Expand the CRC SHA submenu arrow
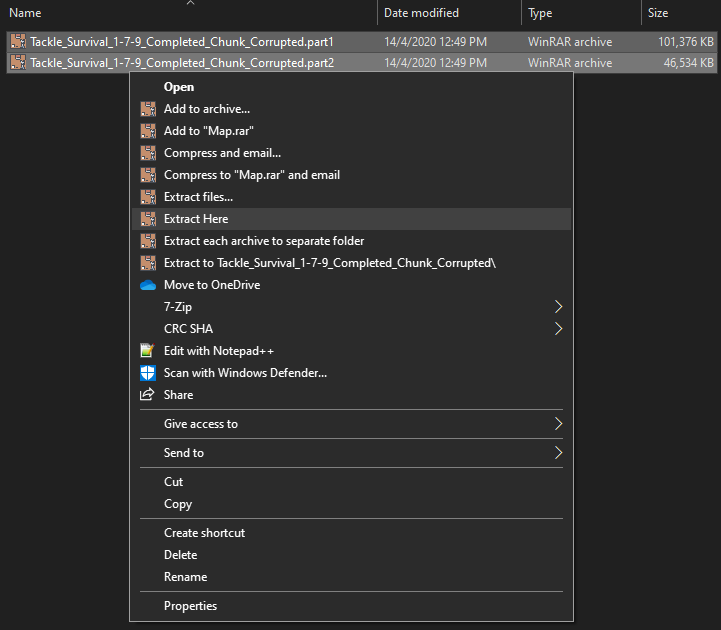The width and height of the screenshot is (721, 630). [x=558, y=329]
